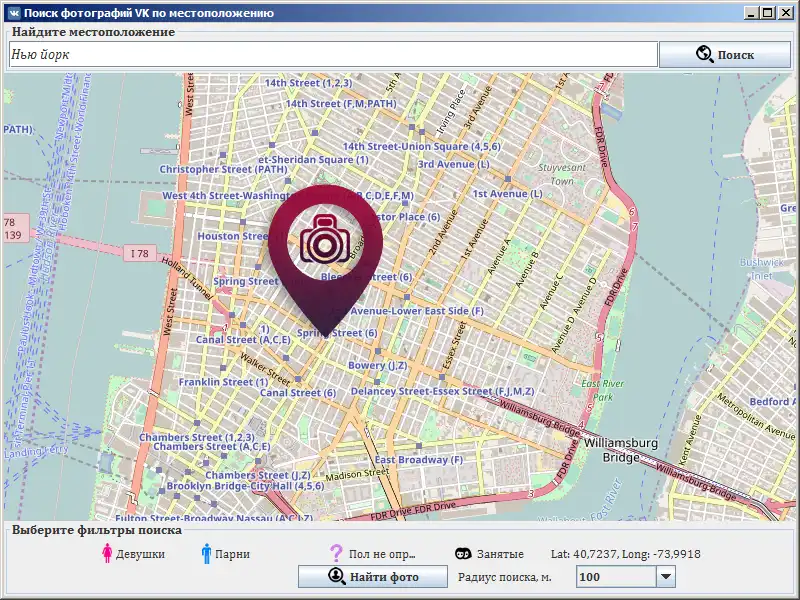
Task: Click the Delancey Street-Essex Street (F,J,M,Z) label
Action: [442, 391]
